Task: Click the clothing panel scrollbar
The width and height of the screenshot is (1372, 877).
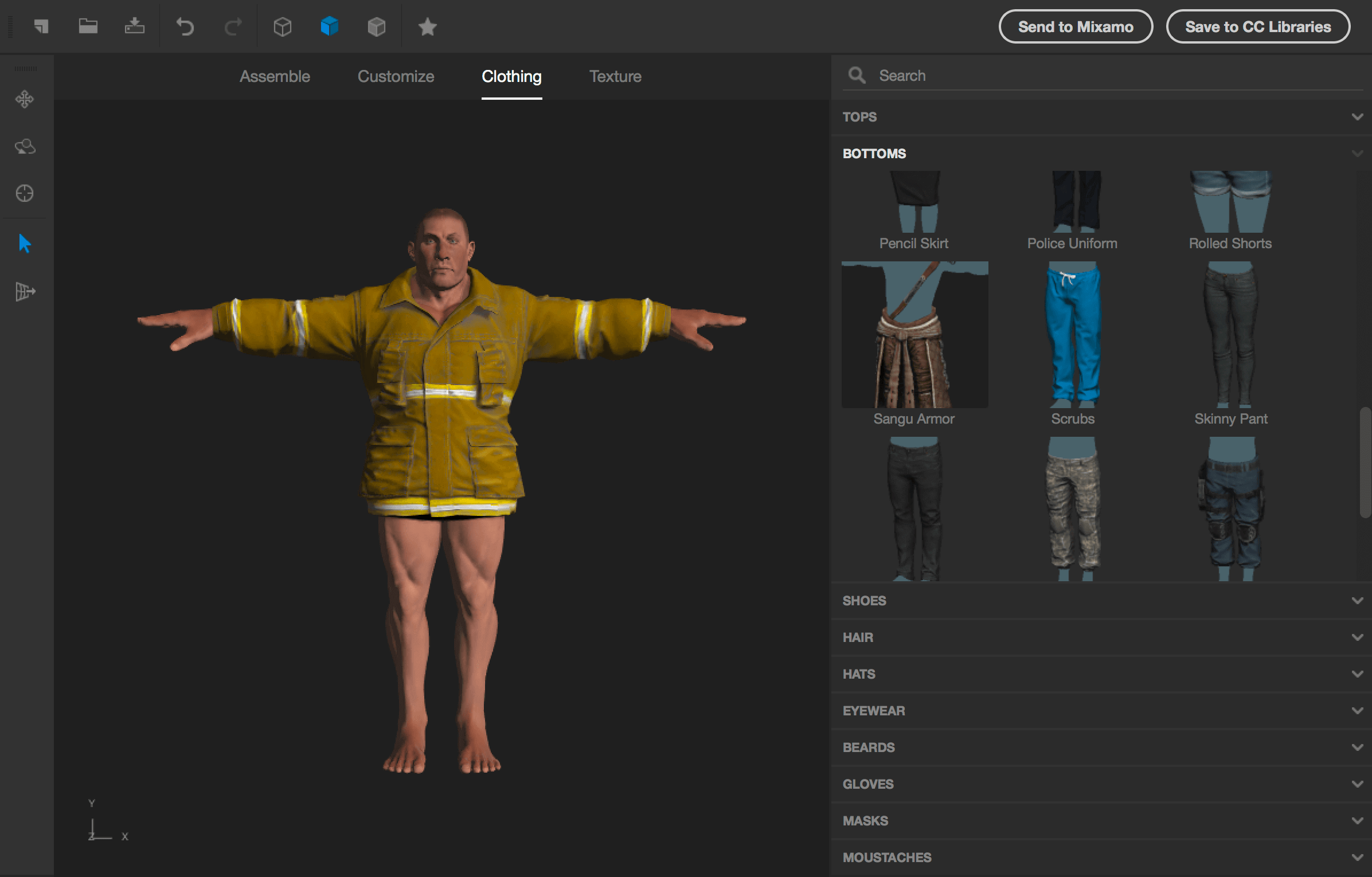Action: pyautogui.click(x=1365, y=463)
